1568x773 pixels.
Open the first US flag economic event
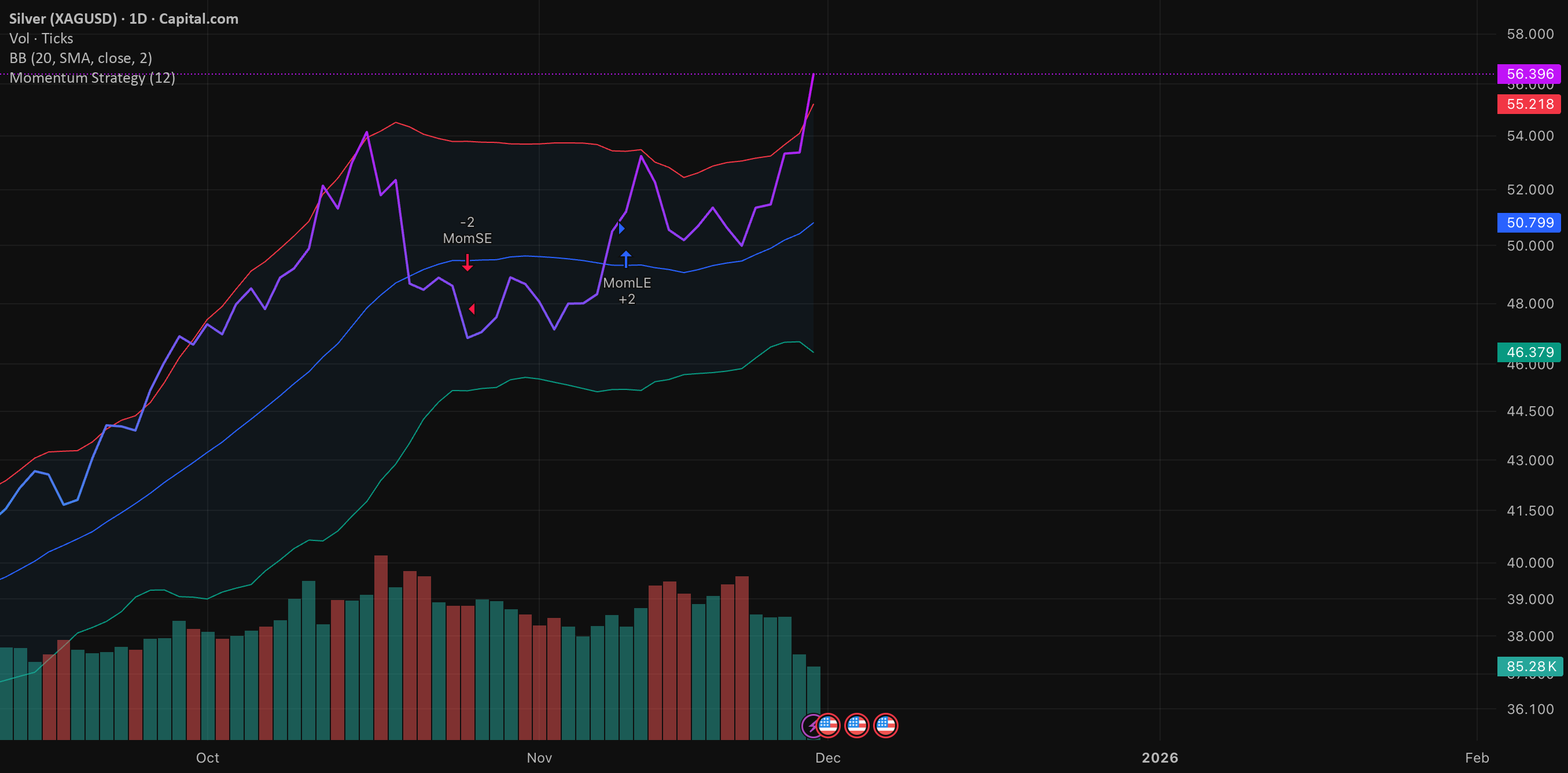pos(828,726)
